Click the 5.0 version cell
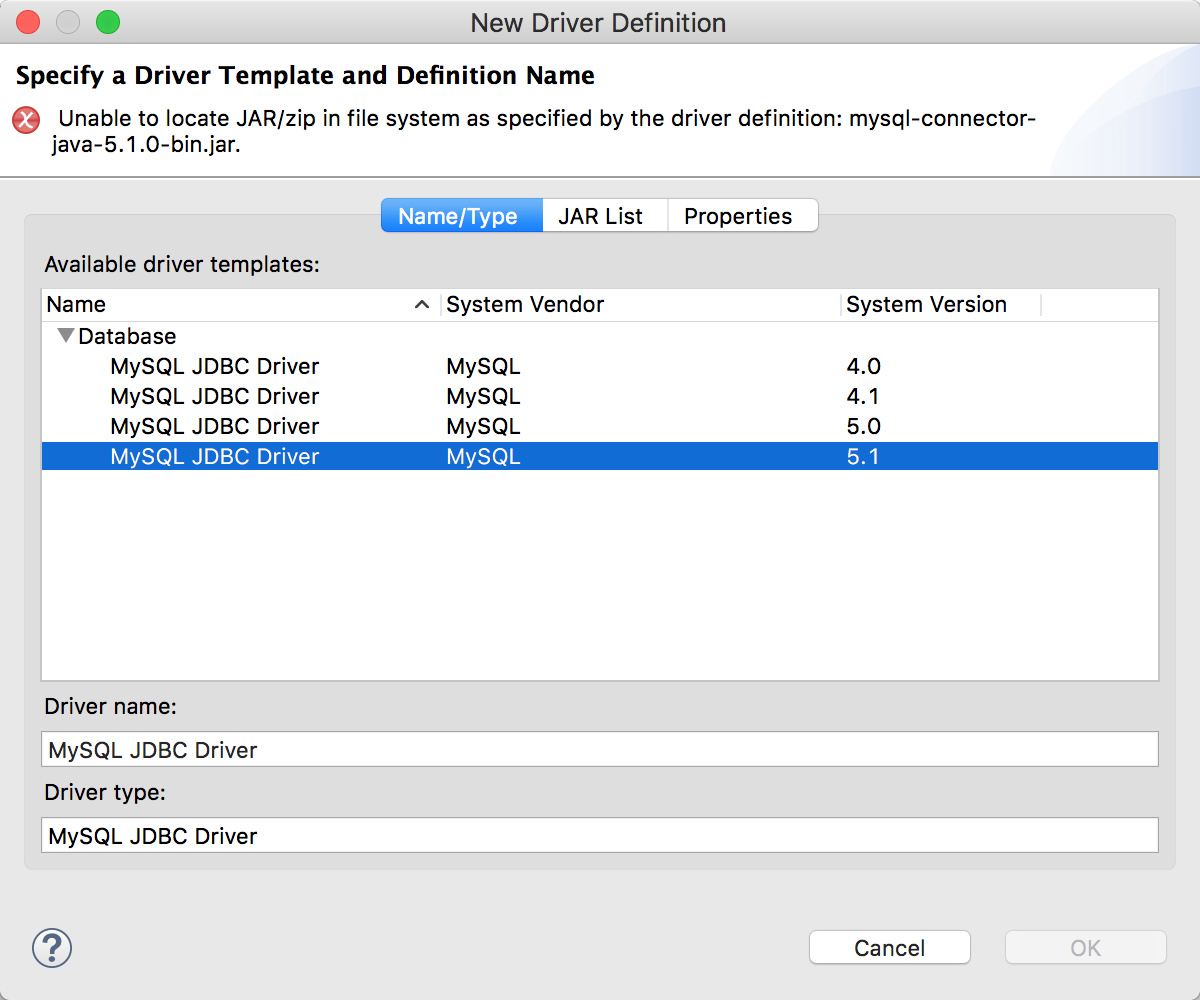The image size is (1200, 1000). click(x=864, y=426)
